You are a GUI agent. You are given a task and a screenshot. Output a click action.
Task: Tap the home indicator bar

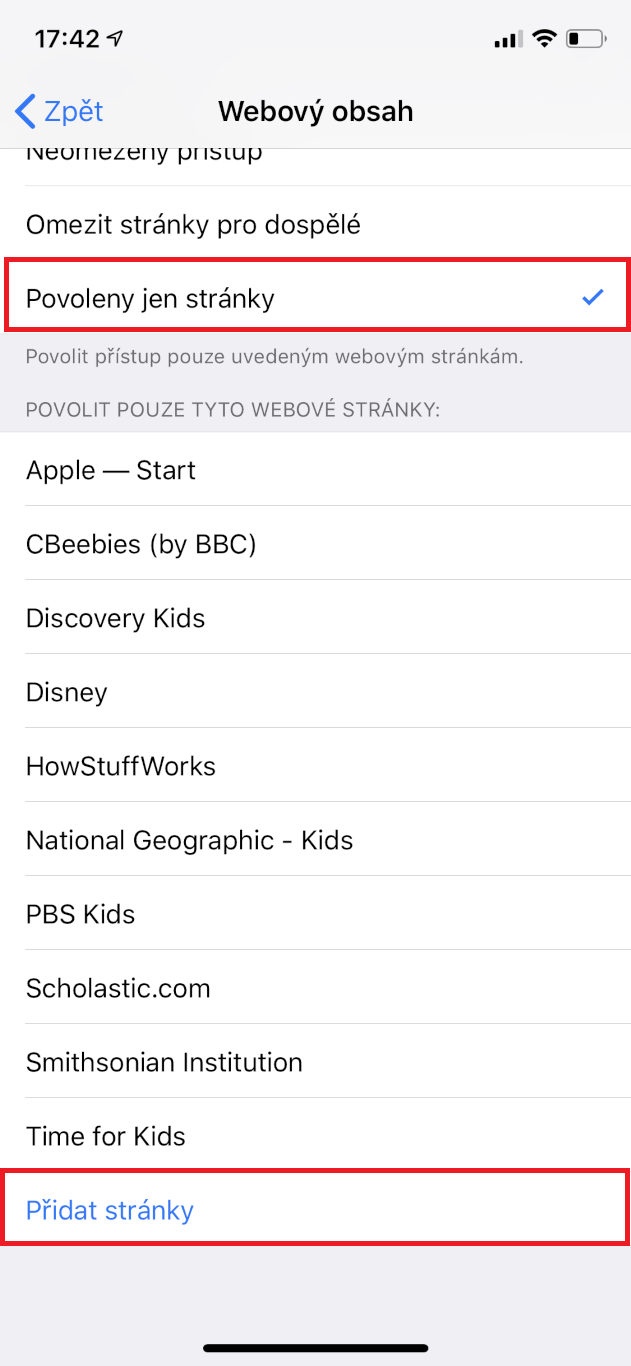pyautogui.click(x=316, y=1348)
